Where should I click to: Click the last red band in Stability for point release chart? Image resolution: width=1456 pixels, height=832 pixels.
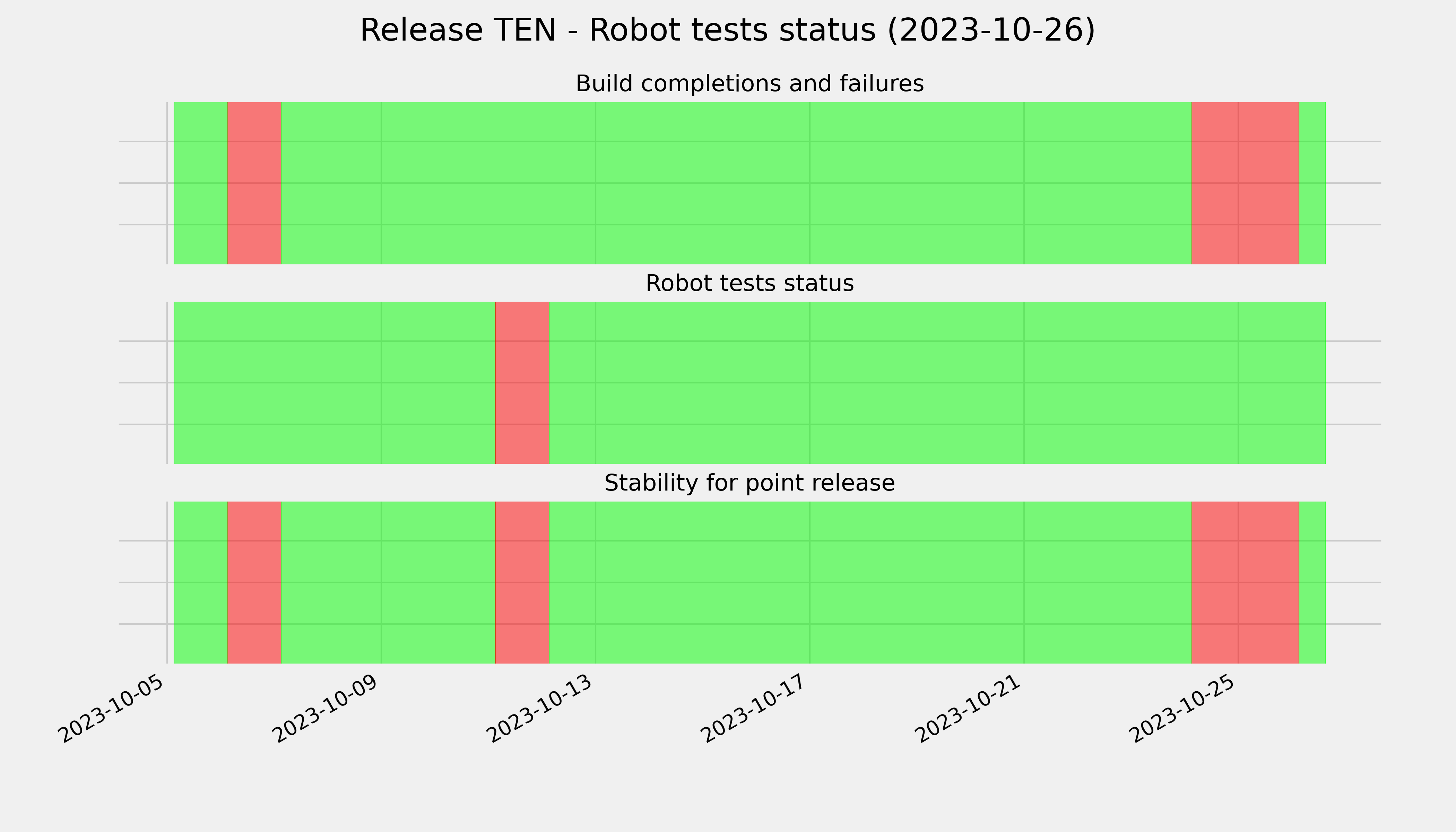(1245, 582)
